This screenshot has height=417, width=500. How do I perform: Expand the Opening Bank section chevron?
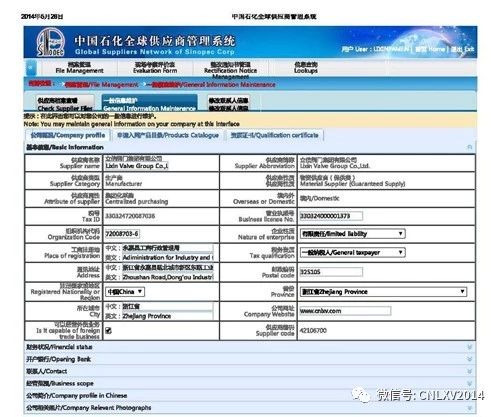(470, 359)
